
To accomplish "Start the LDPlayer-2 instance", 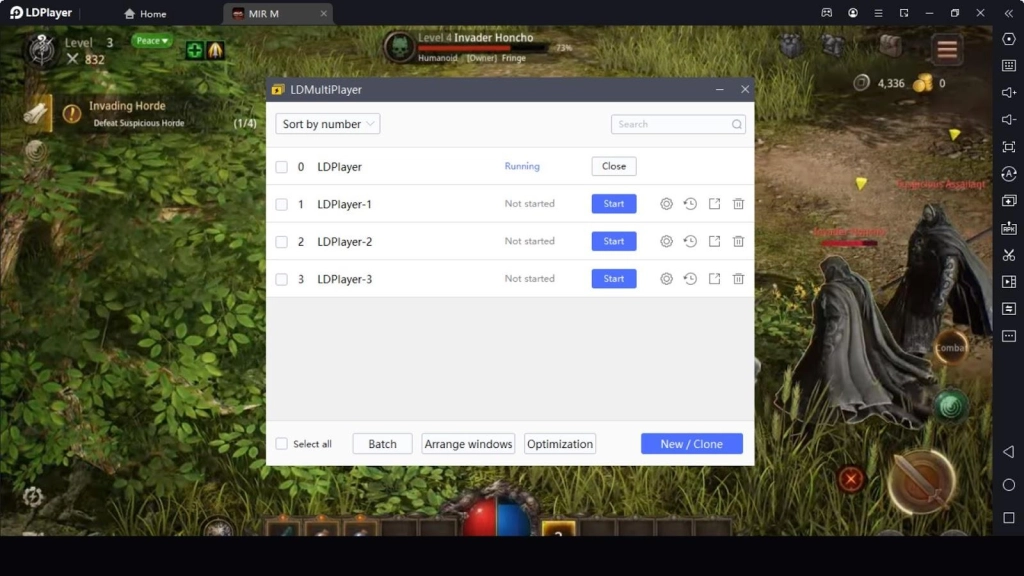I will tap(613, 241).
